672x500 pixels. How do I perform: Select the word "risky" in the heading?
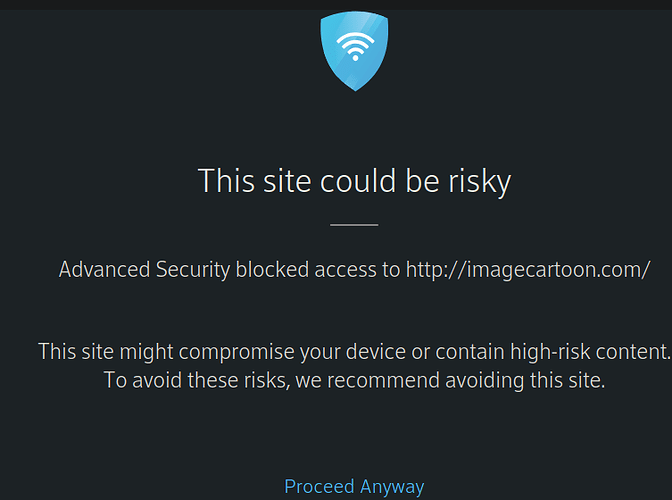[x=476, y=181]
